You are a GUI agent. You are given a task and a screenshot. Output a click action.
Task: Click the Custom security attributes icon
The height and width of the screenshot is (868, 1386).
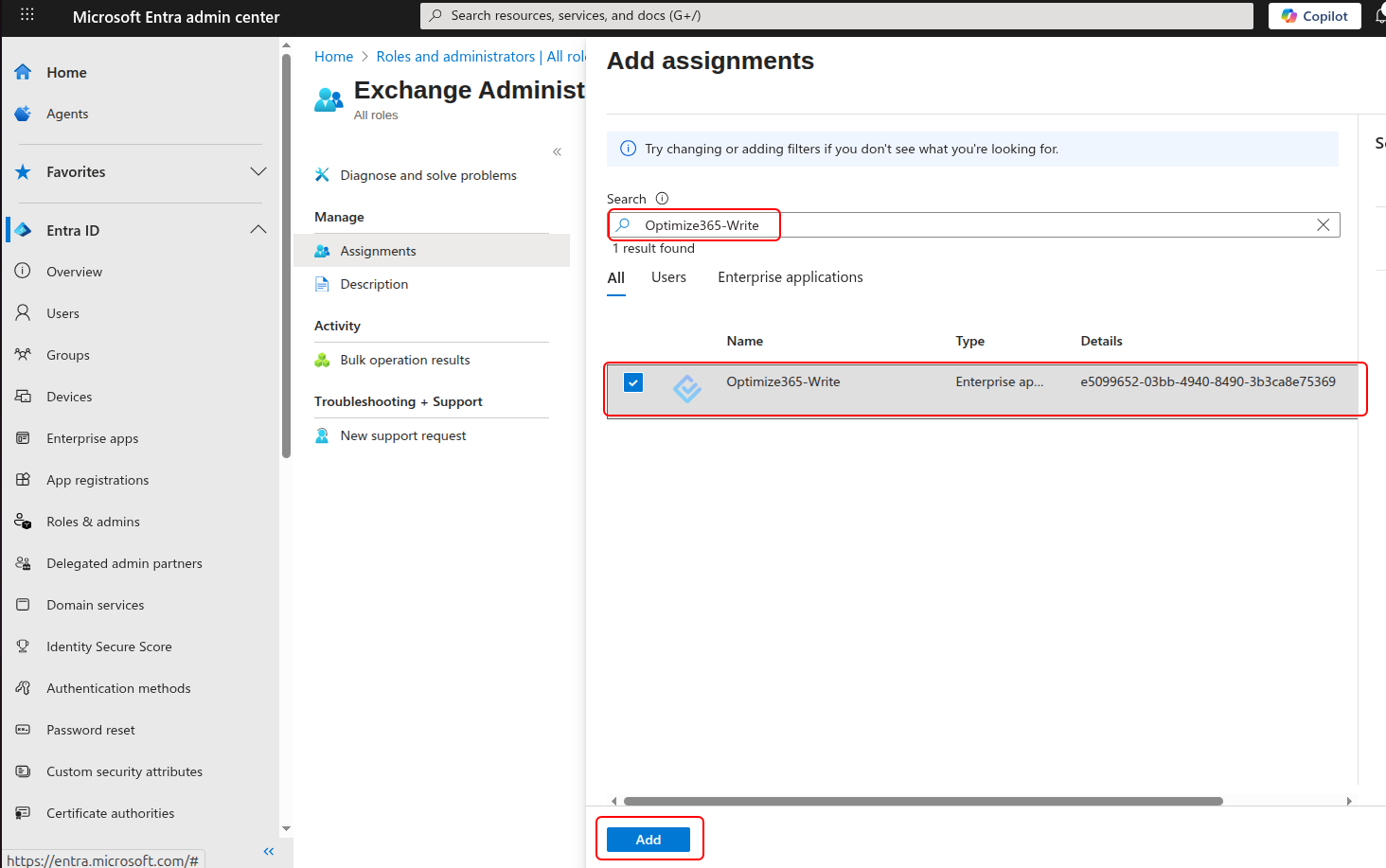click(x=23, y=771)
